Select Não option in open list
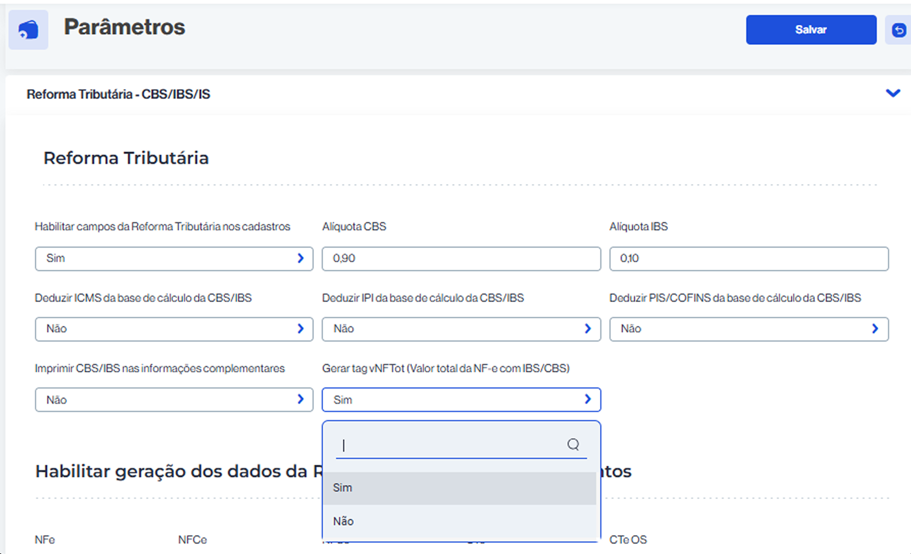 460,521
